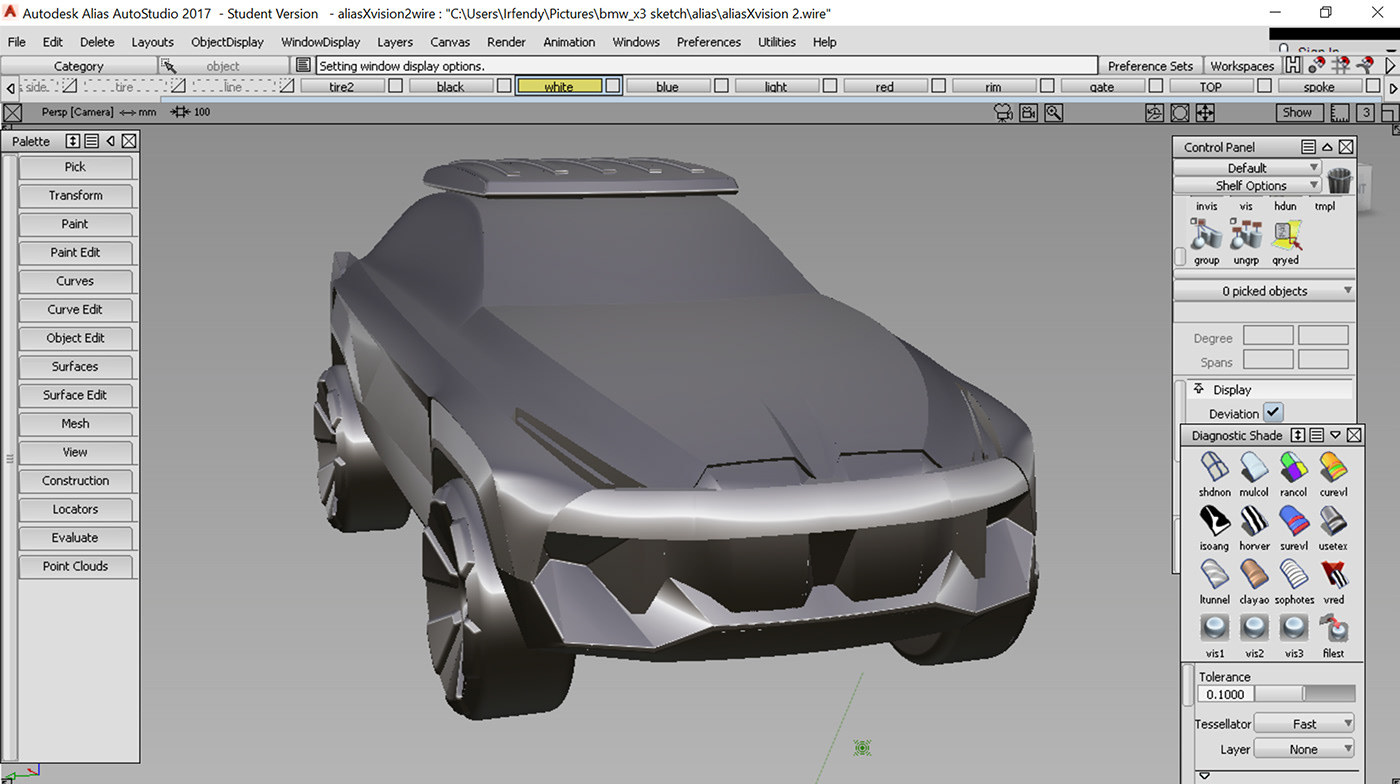Toggle visibility box next to blue layer
The width and height of the screenshot is (1400, 784).
point(721,87)
